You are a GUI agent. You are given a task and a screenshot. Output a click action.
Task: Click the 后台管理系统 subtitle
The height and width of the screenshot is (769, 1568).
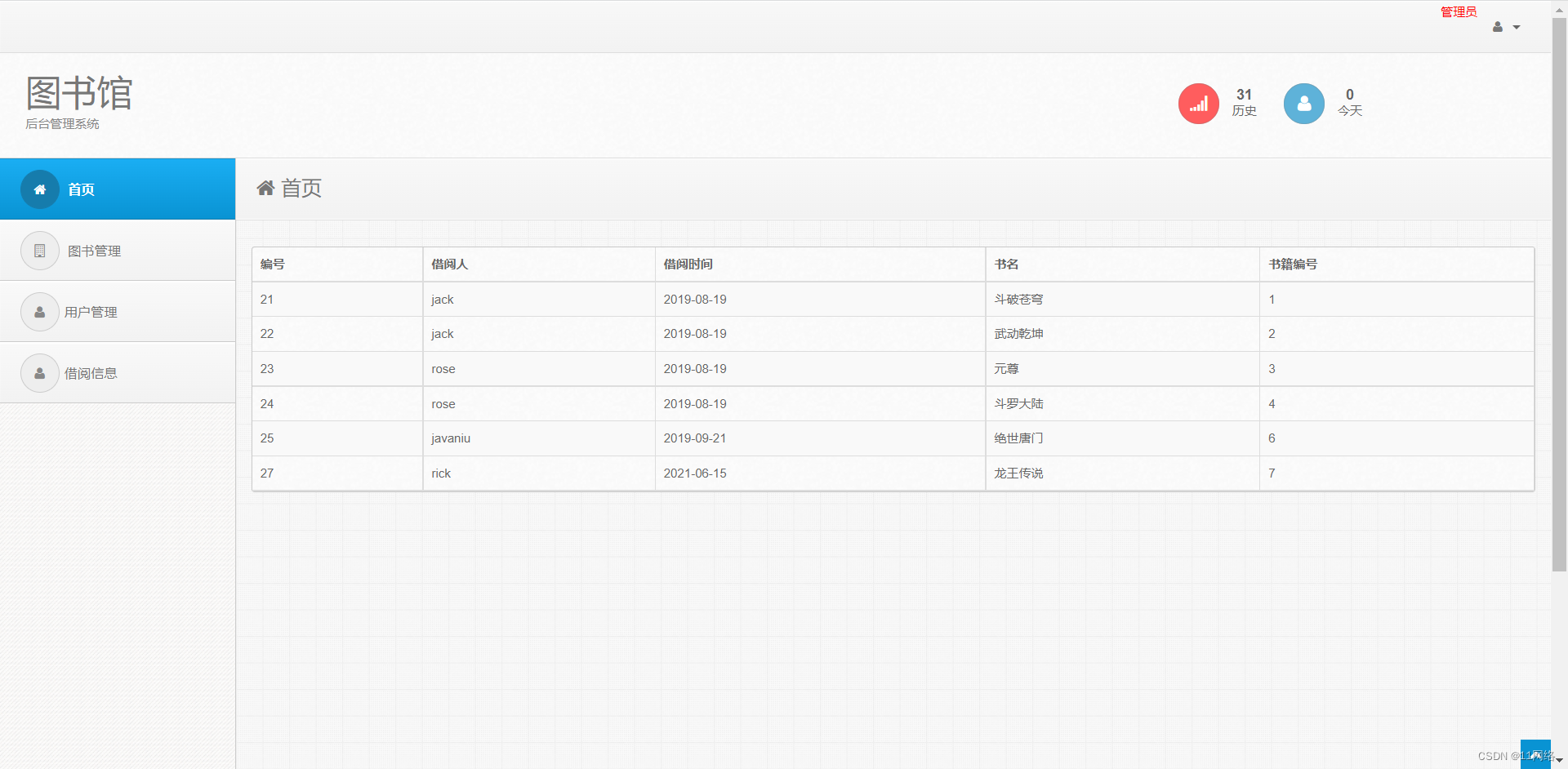click(62, 124)
